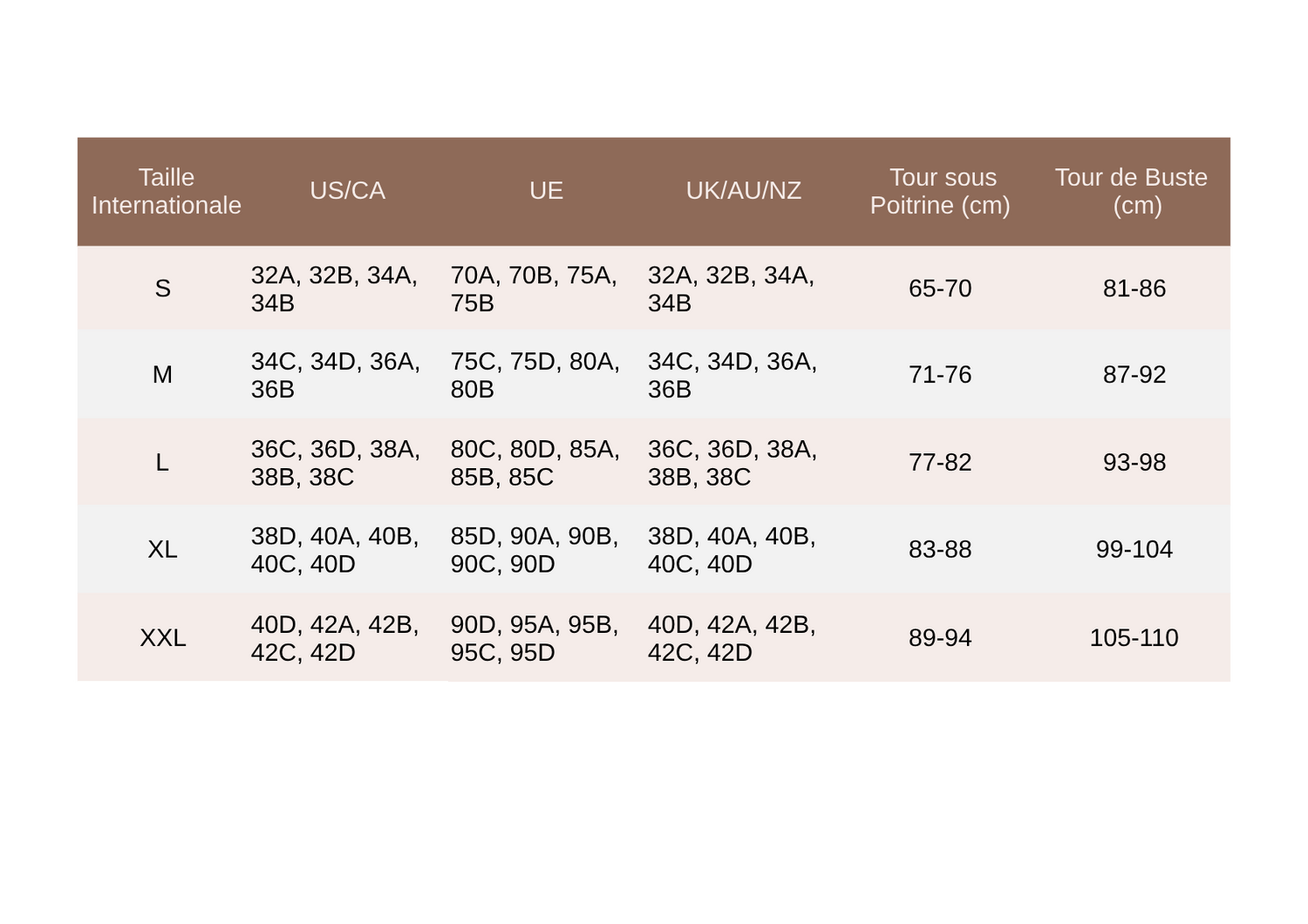
Task: Click the 70A, 70B, 75A, 75B cell
Action: point(534,289)
